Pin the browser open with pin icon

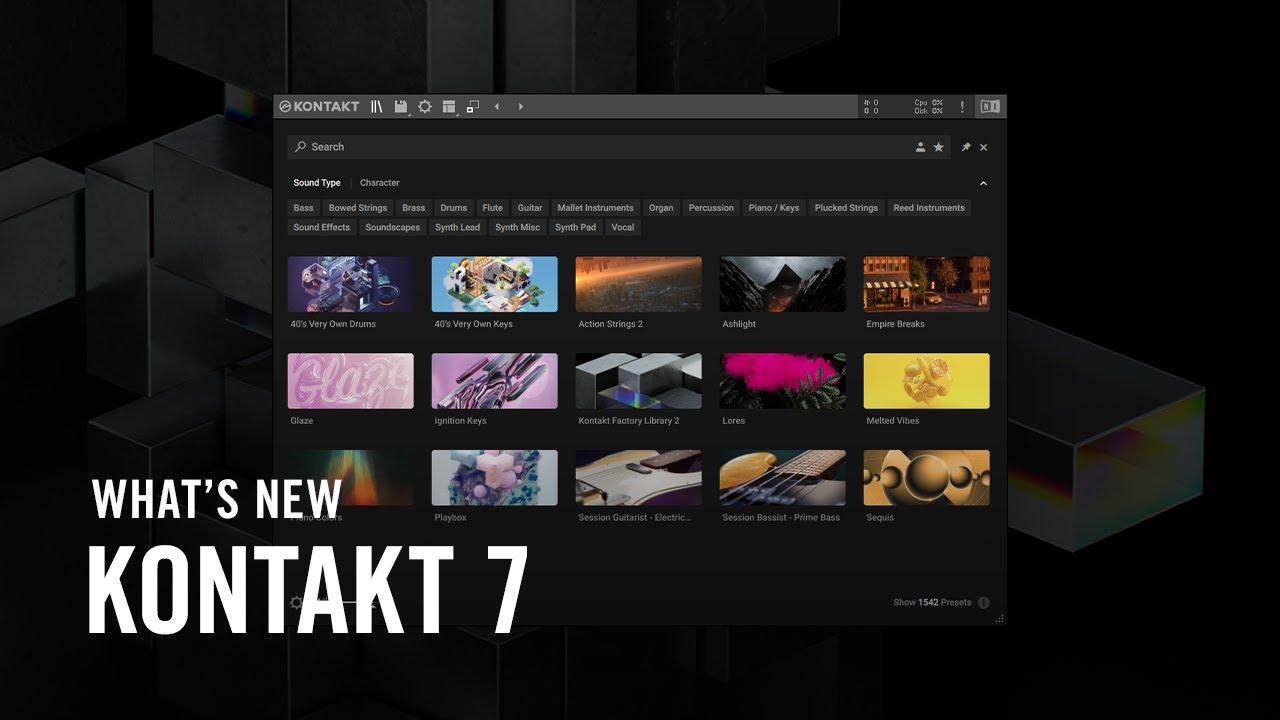(x=965, y=147)
